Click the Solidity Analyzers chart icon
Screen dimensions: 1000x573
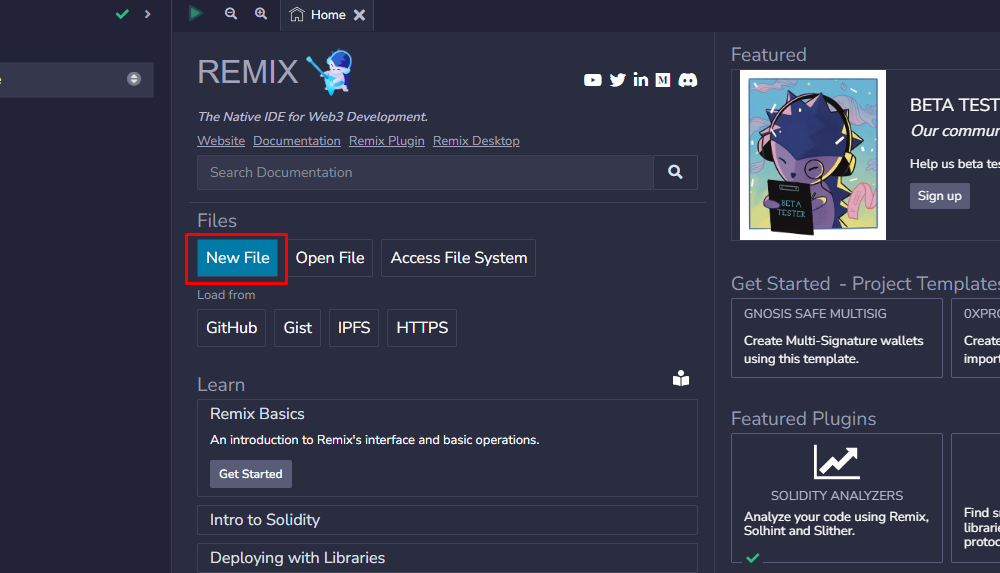tap(836, 463)
